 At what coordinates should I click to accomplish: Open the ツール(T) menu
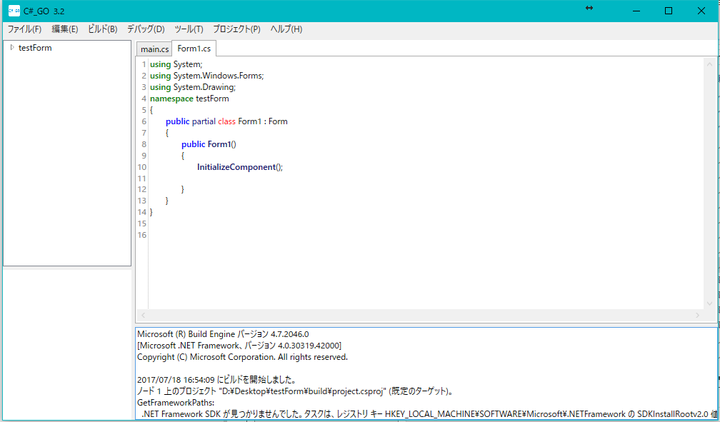tap(189, 29)
